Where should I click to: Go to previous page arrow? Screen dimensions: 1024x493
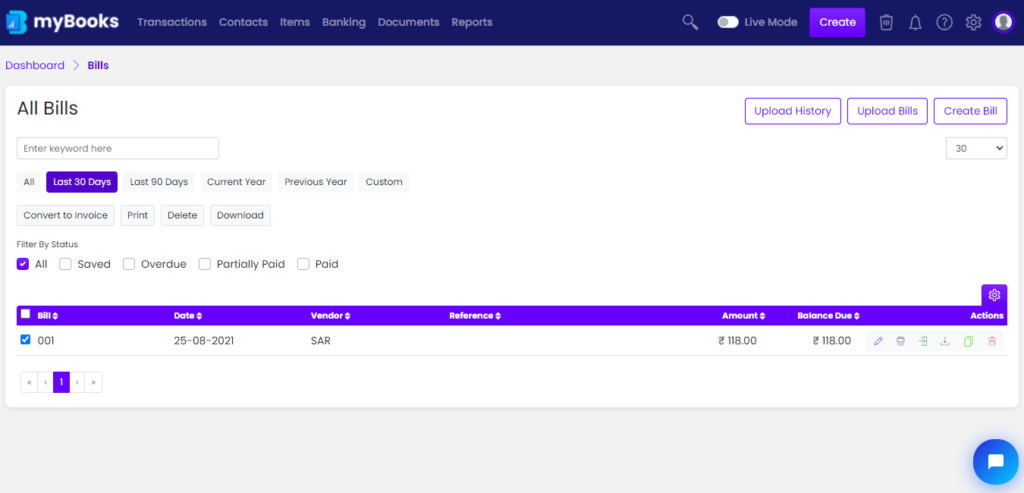(45, 383)
